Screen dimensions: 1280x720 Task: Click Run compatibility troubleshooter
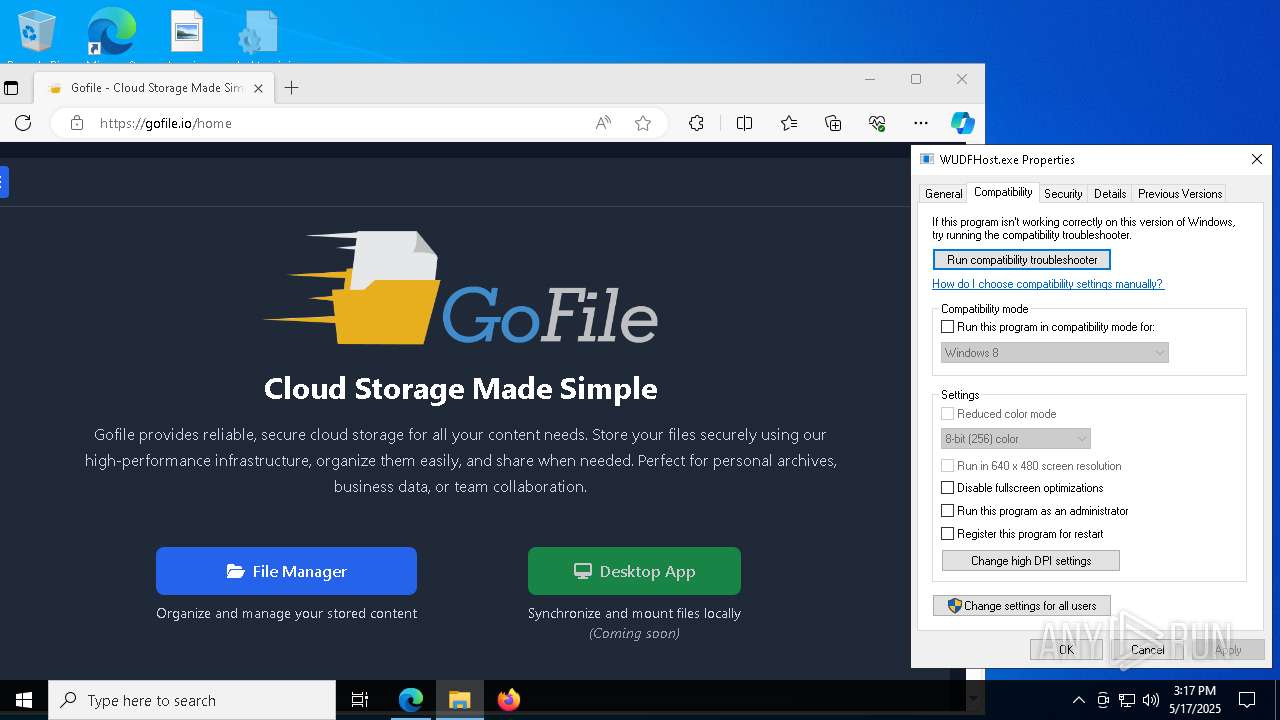(x=1022, y=260)
